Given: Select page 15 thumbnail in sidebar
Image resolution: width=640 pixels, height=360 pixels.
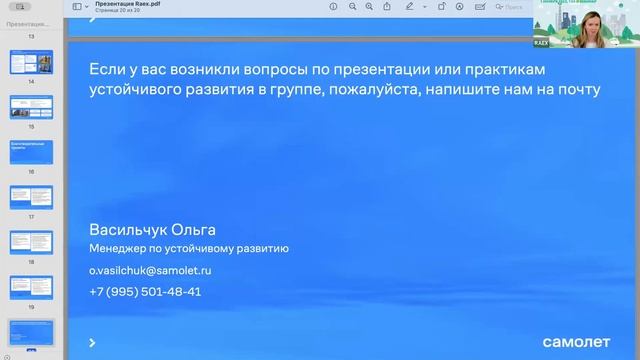Looking at the screenshot, I should [31, 107].
